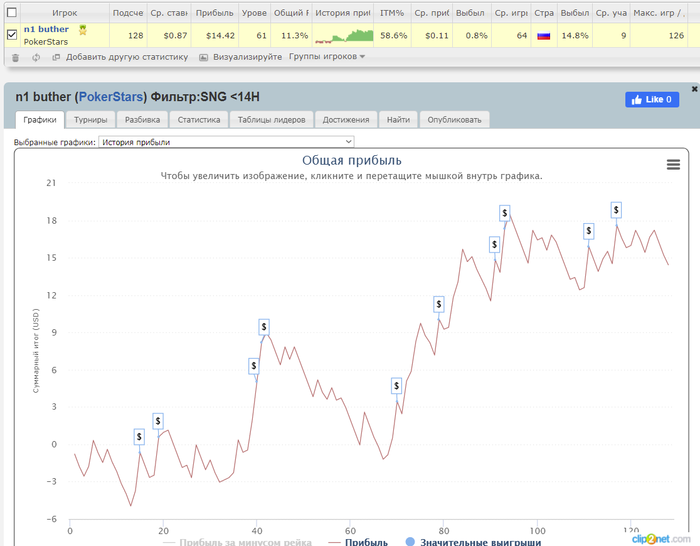Click the average stake value $0.87
The image size is (700, 546).
175,35
